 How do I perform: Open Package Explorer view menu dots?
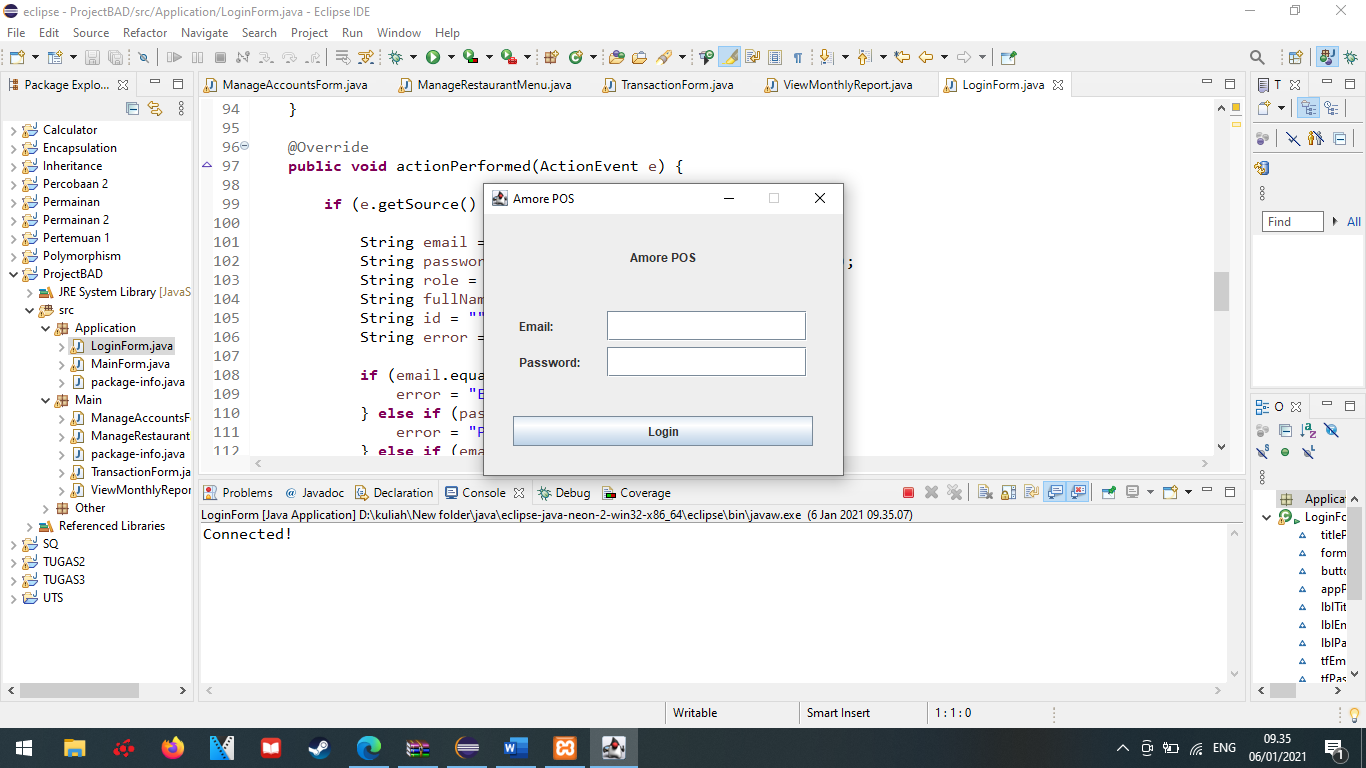(181, 108)
